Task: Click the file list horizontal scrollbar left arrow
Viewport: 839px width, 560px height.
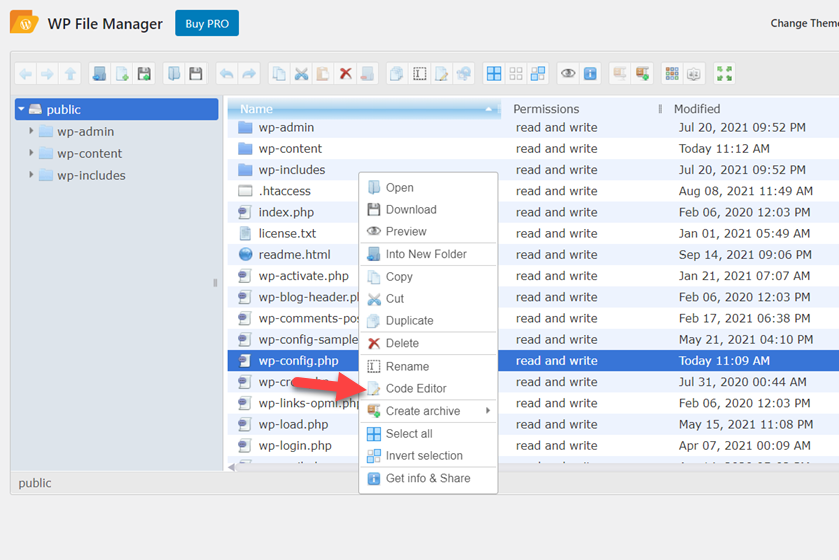Action: (231, 467)
